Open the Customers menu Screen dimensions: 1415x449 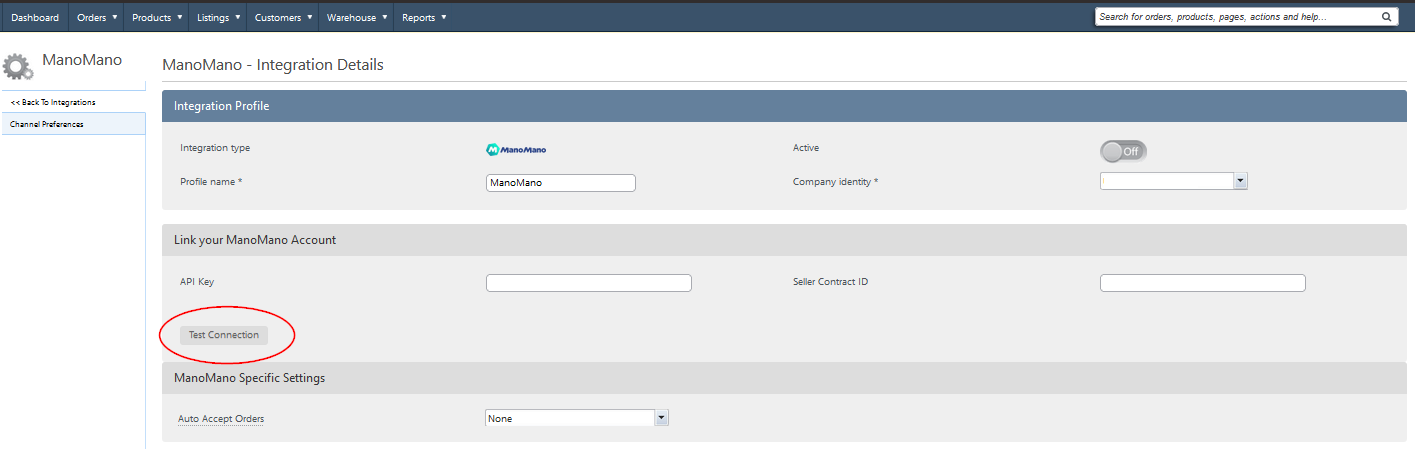[x=282, y=17]
